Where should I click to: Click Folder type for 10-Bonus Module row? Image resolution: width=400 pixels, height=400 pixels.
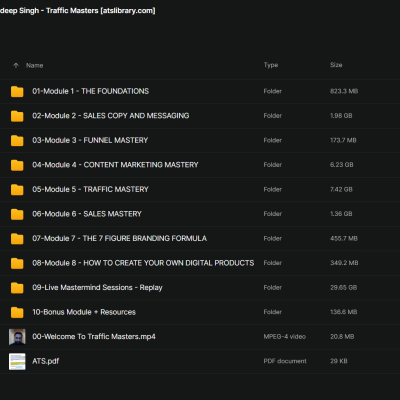point(273,312)
